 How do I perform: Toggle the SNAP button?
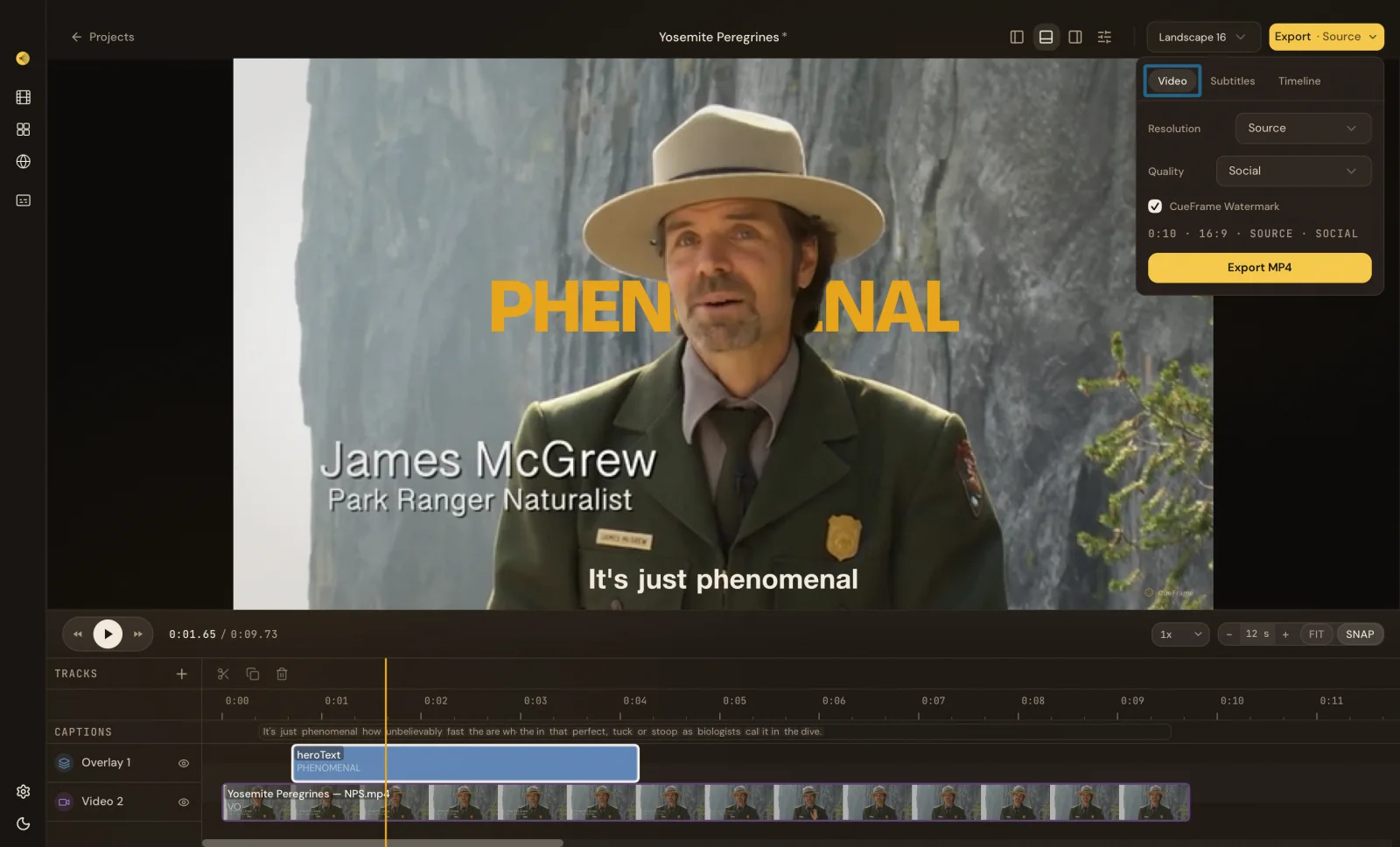tap(1360, 634)
